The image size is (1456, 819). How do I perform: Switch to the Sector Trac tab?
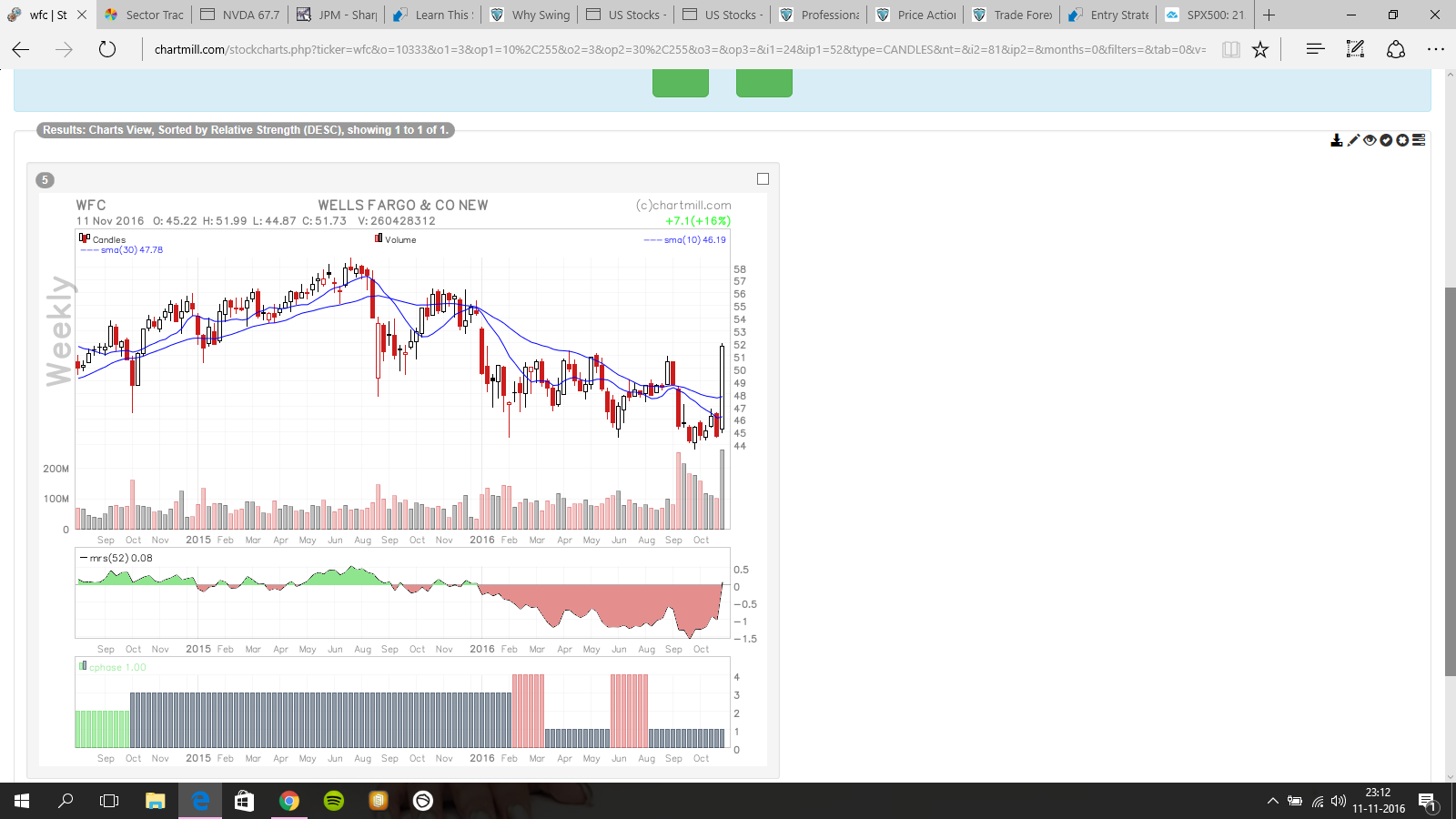[x=145, y=15]
